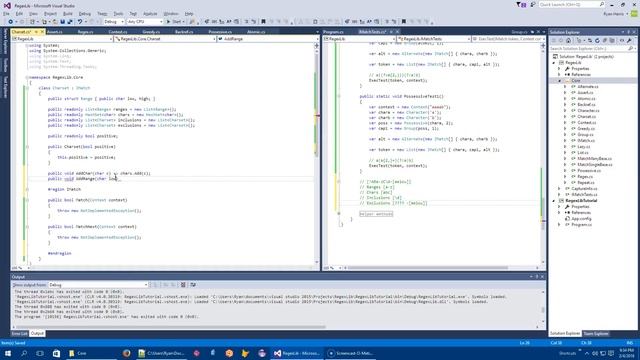Collapse the RegexLibTutorial project node
Screen dimensions: 640x360
click(554, 201)
